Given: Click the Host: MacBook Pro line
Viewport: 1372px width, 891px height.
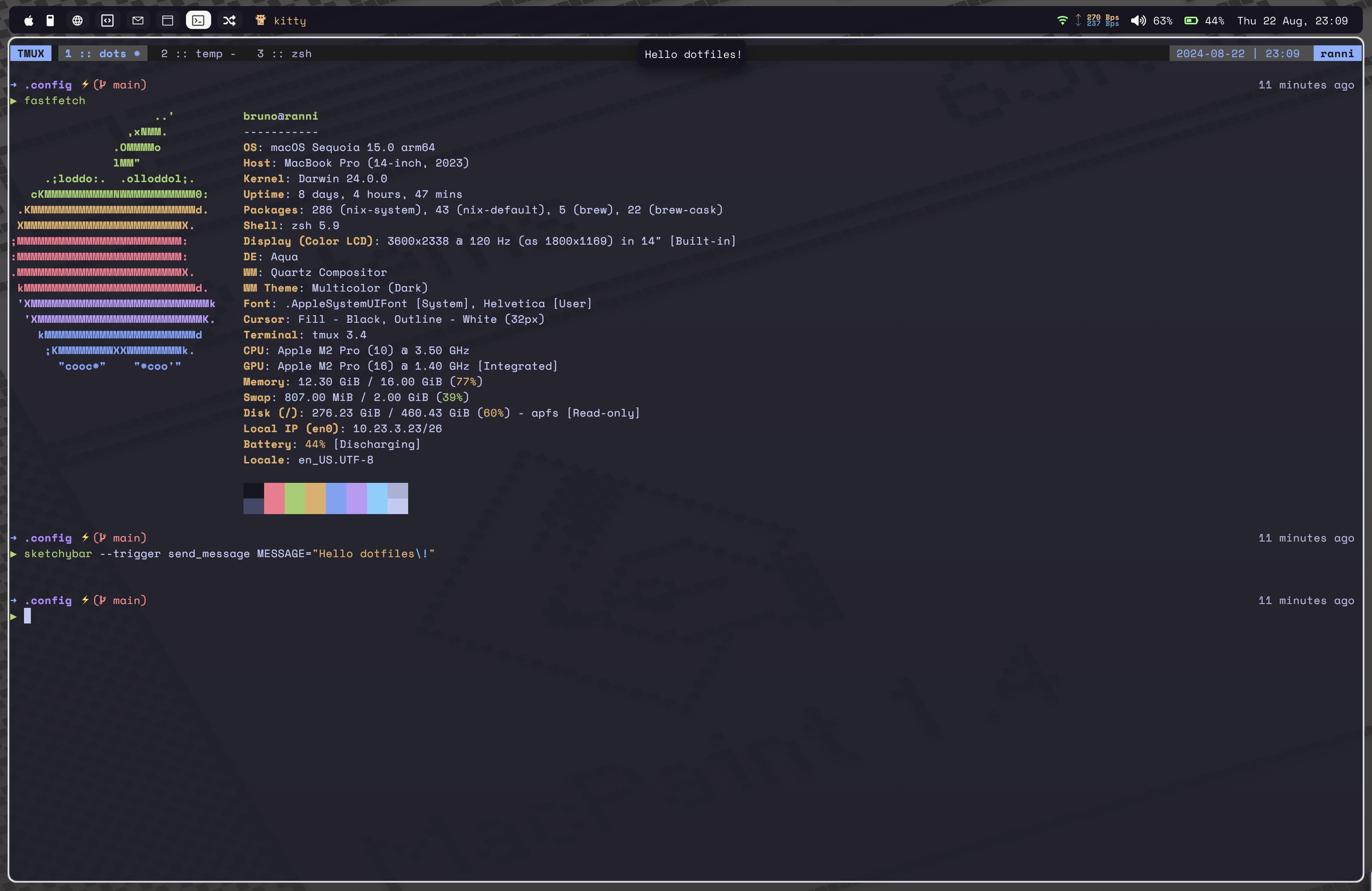Looking at the screenshot, I should [356, 162].
